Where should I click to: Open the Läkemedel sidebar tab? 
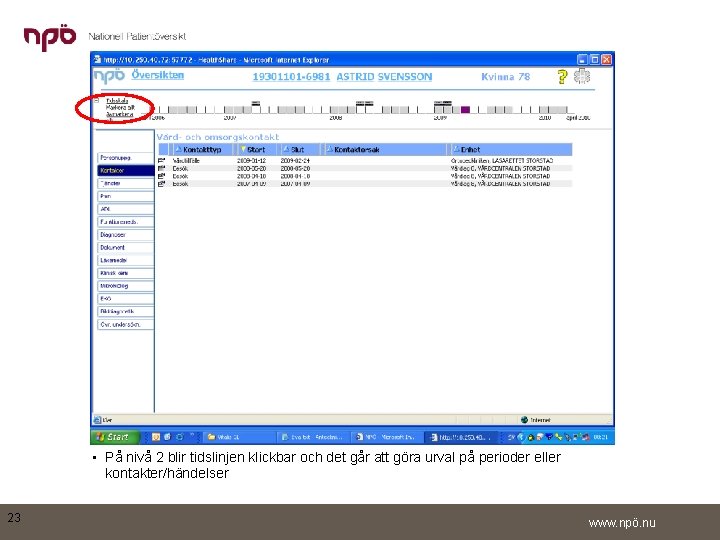[x=125, y=260]
